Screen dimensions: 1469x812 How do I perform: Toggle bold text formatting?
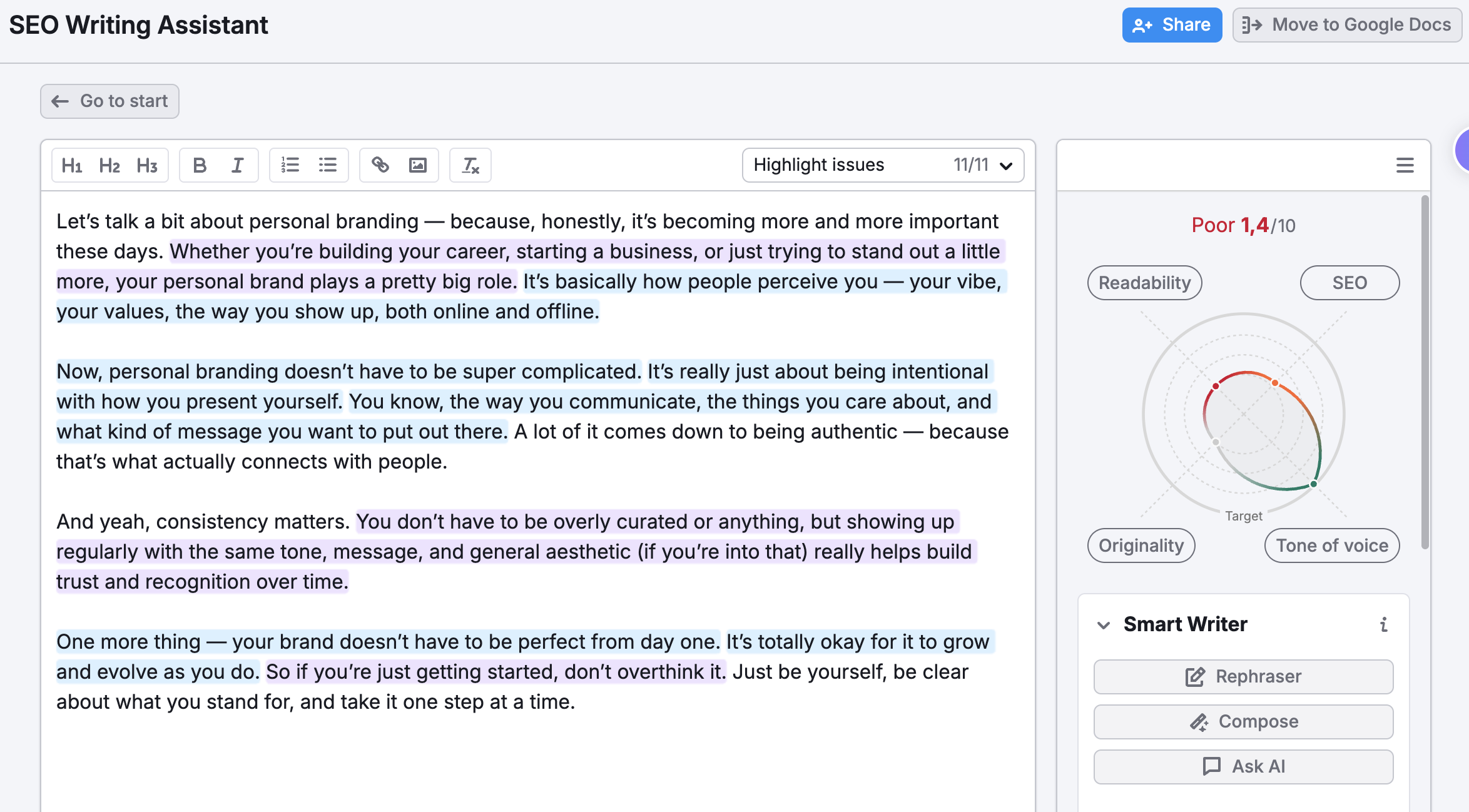pos(200,165)
